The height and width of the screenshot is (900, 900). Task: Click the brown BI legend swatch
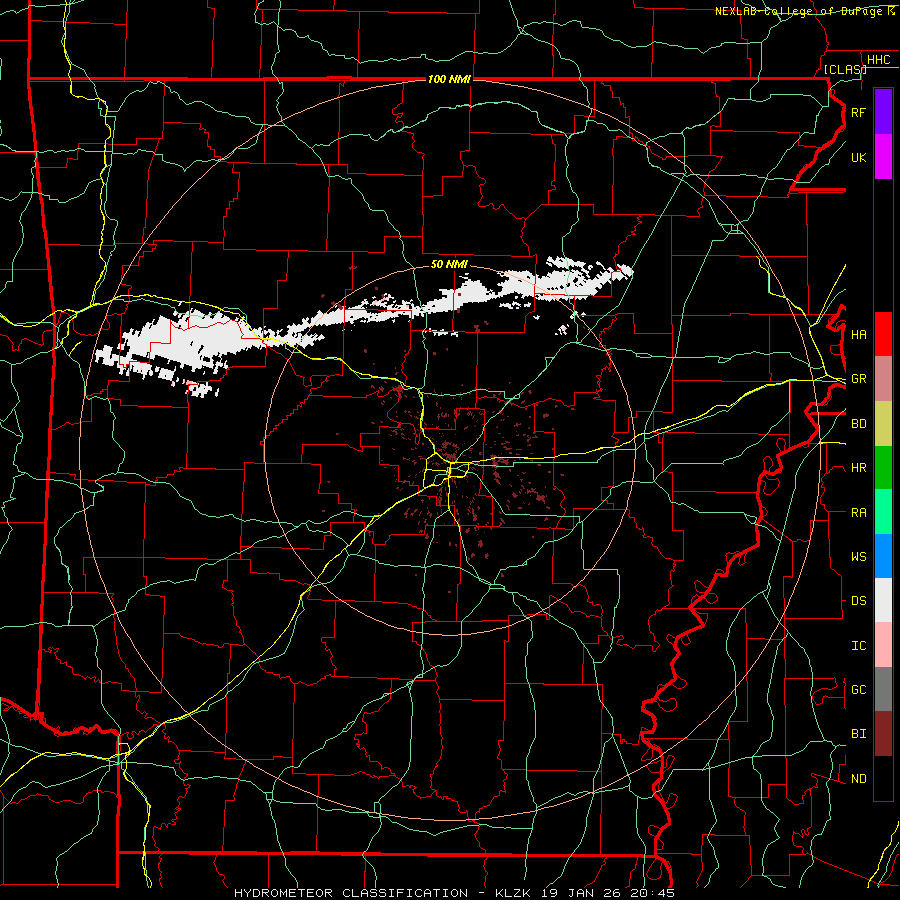pos(883,734)
